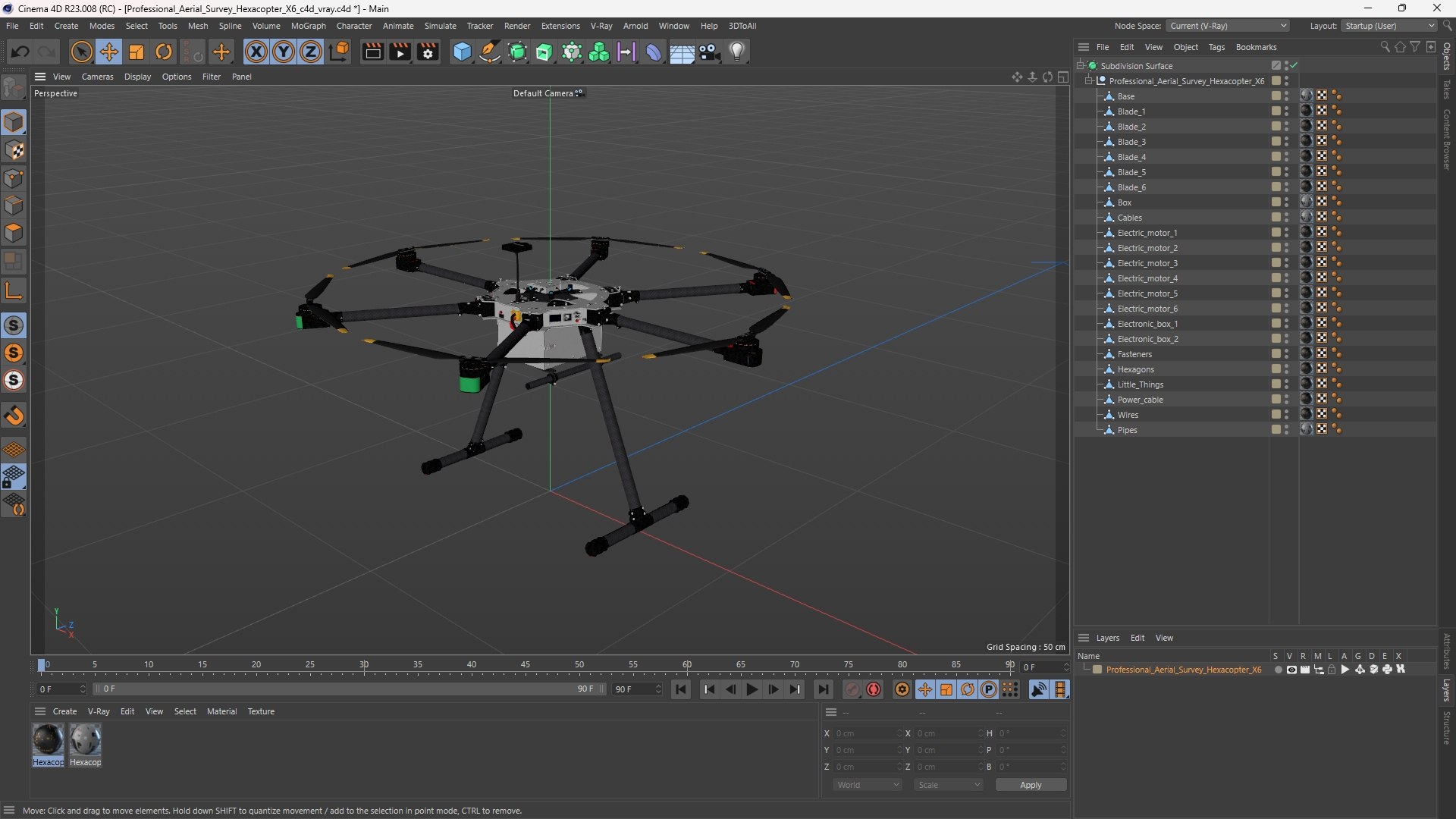Toggle visibility dots of Cables object
This screenshot has width=1456, height=819.
pyautogui.click(x=1286, y=218)
